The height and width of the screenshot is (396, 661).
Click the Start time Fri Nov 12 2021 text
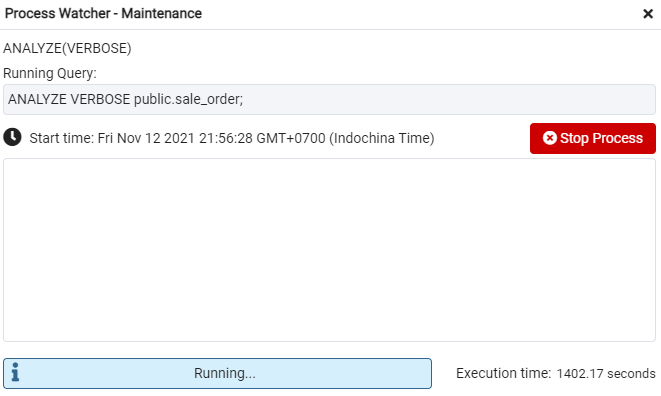232,138
